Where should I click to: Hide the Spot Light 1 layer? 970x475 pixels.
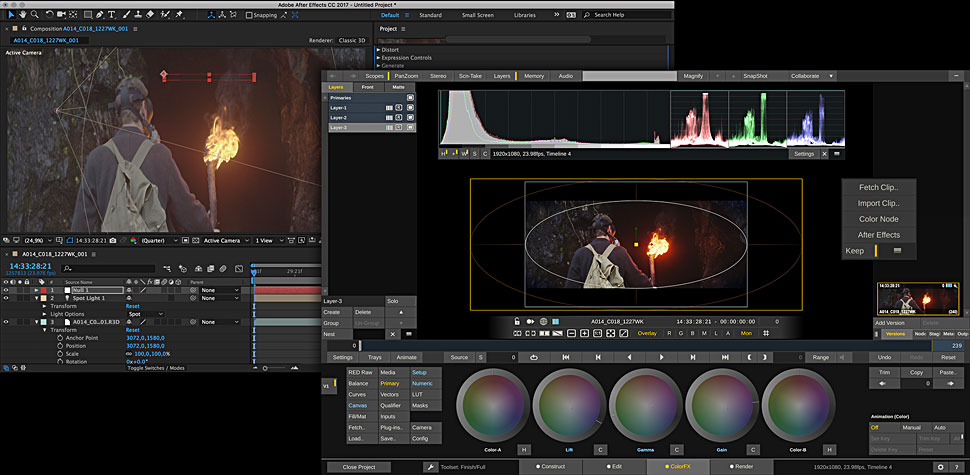6,298
